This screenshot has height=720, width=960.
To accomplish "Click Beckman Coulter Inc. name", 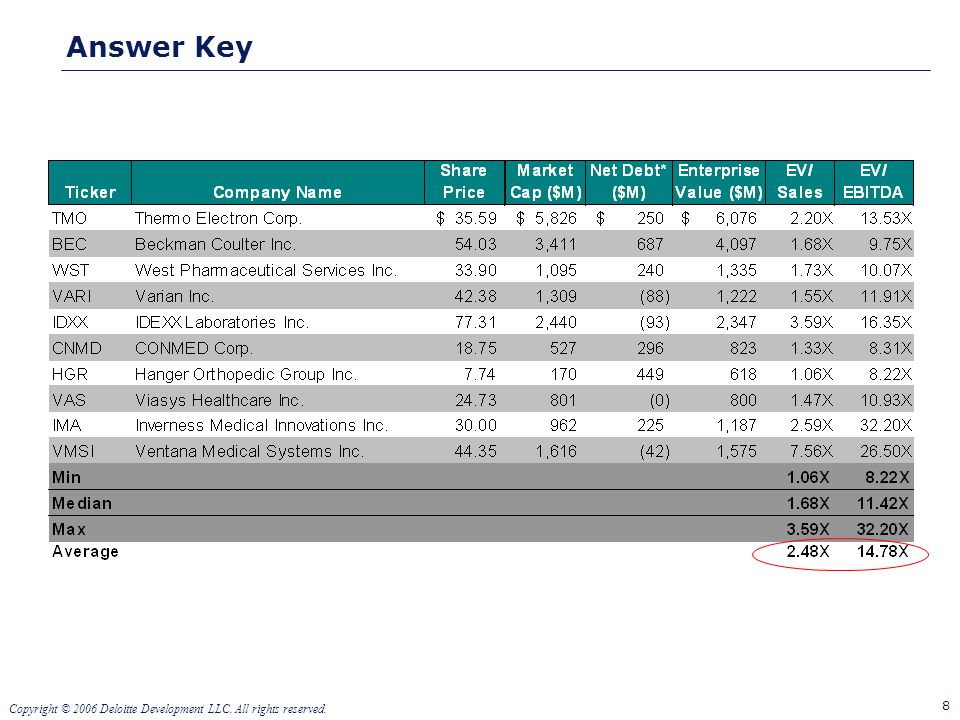I will tap(216, 244).
